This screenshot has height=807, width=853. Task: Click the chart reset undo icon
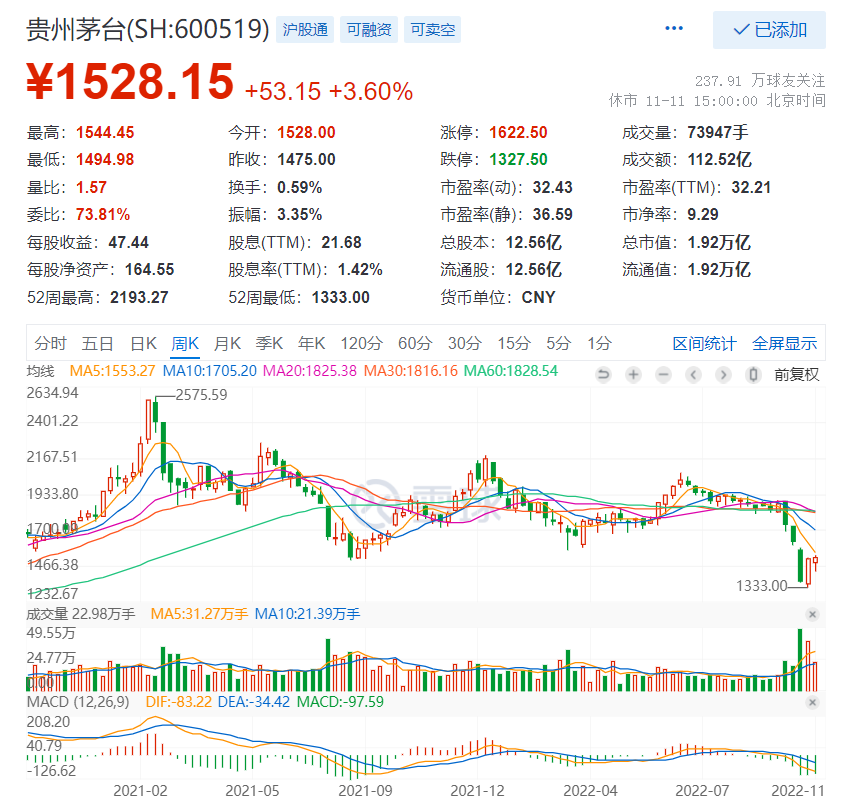(x=603, y=374)
